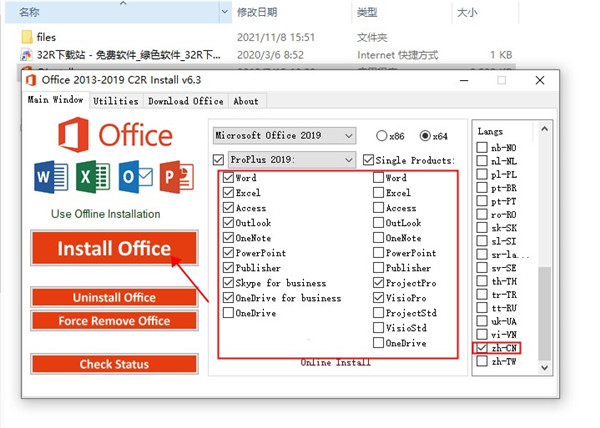The image size is (600, 428).
Task: Click the PowerPoint app icon
Action: point(177,177)
